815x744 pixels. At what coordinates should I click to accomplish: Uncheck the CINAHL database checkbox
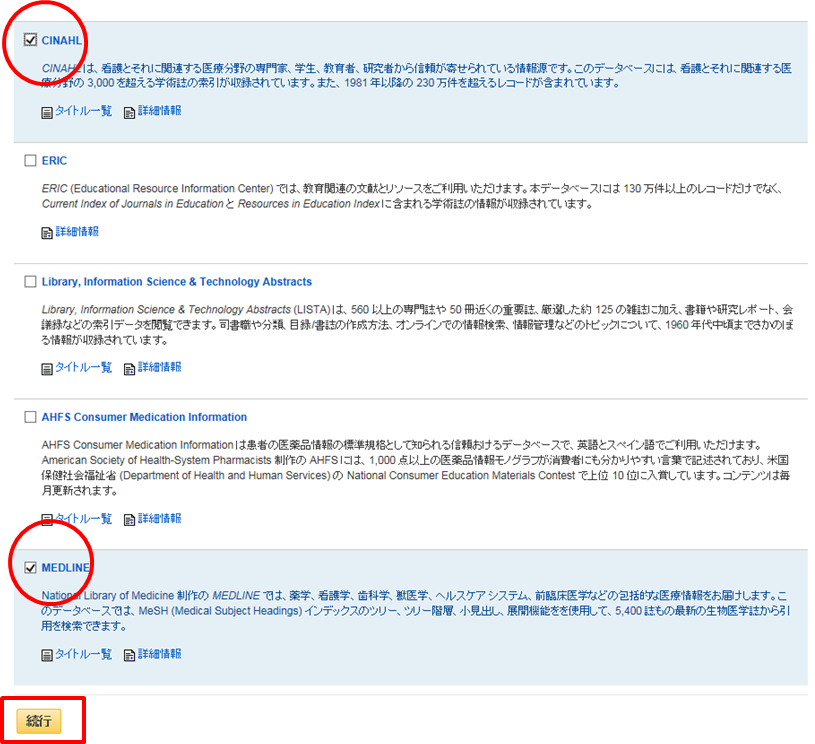30,40
